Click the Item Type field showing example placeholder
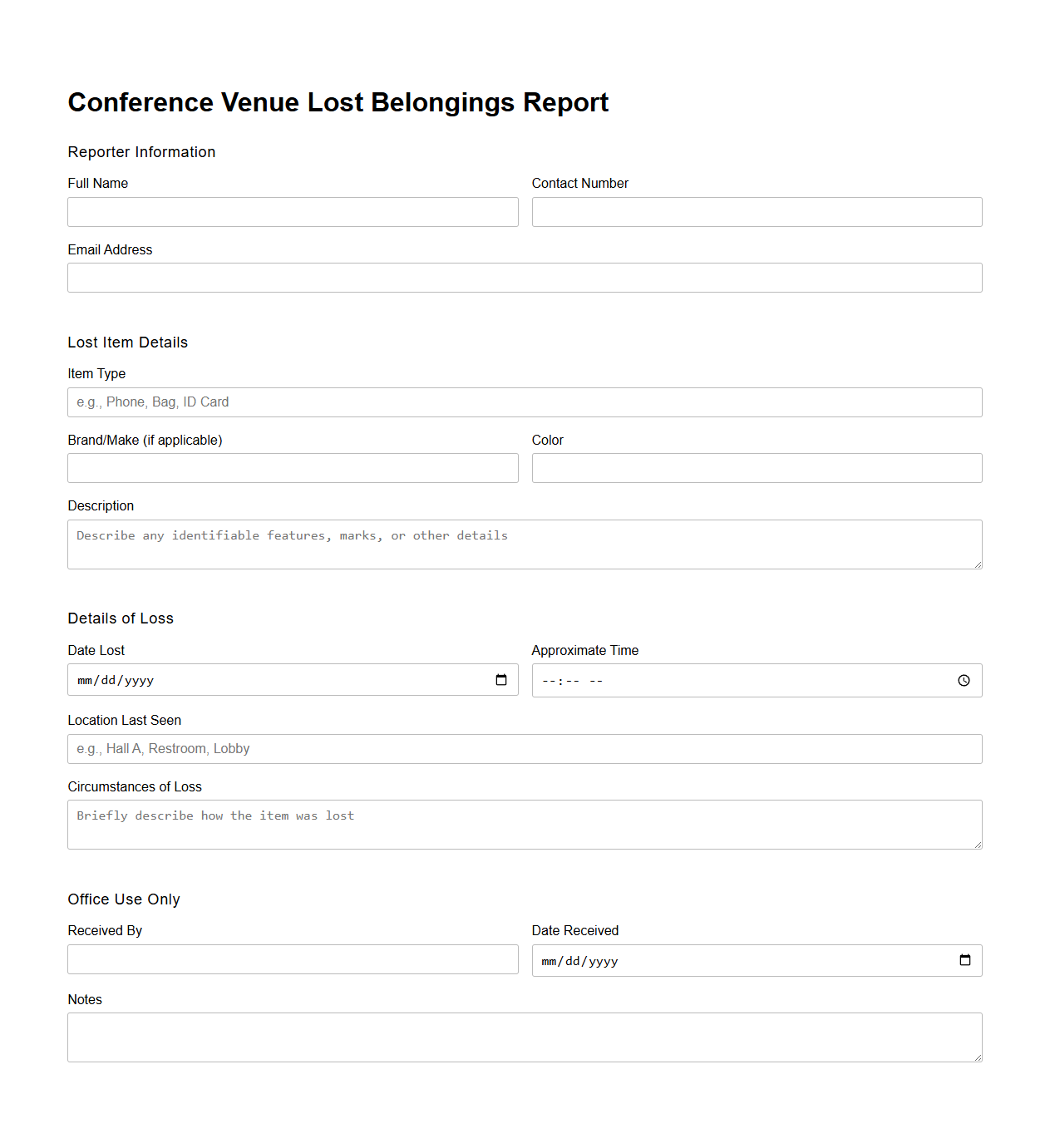 (x=525, y=402)
